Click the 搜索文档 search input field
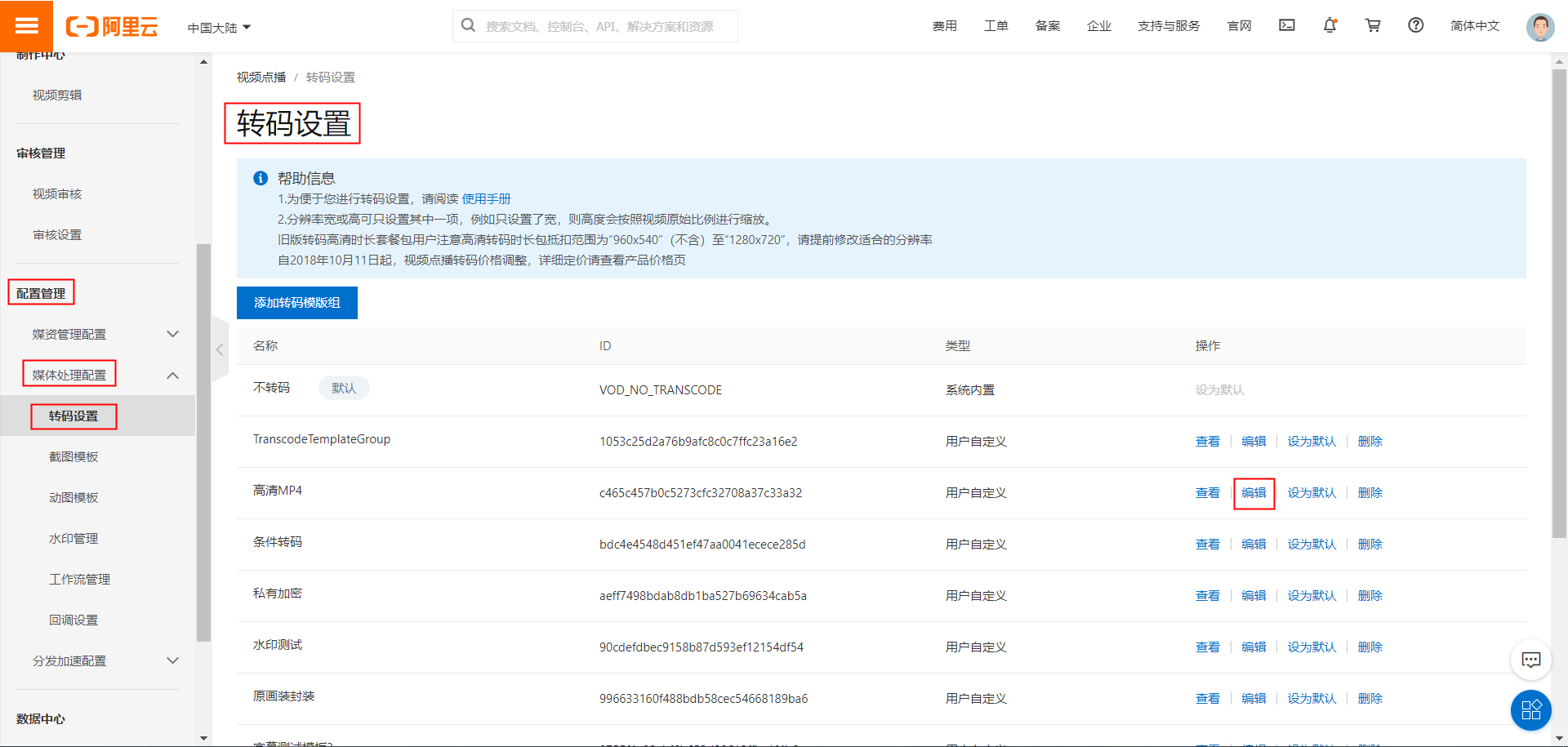 point(595,25)
